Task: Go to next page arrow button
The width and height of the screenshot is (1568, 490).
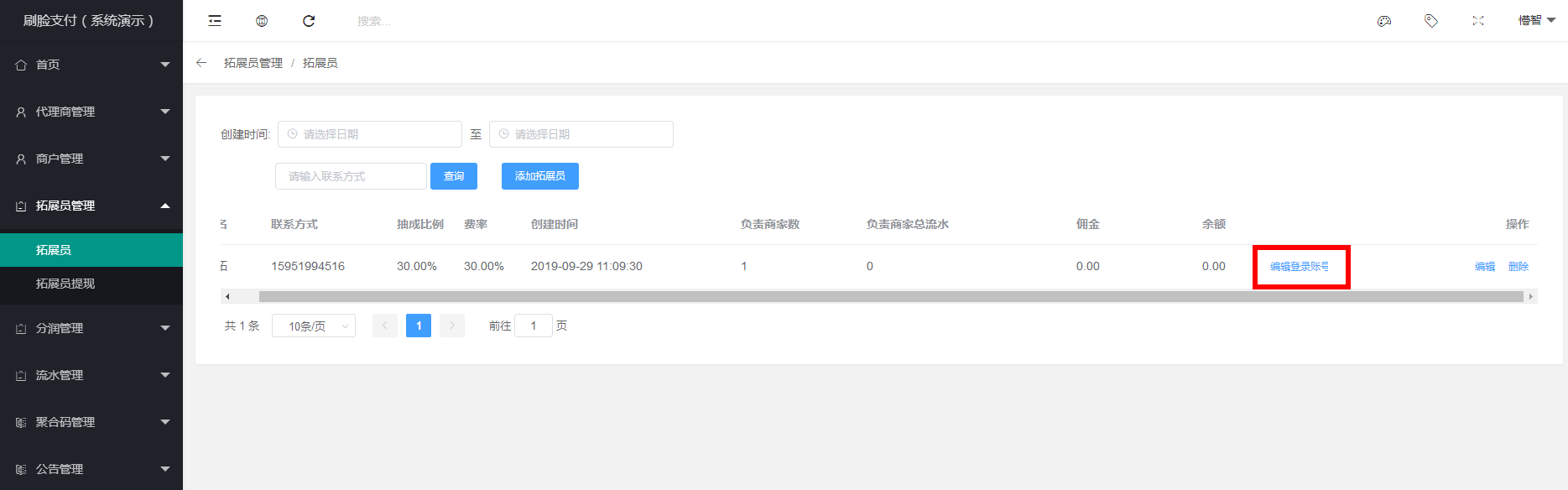Action: tap(452, 326)
